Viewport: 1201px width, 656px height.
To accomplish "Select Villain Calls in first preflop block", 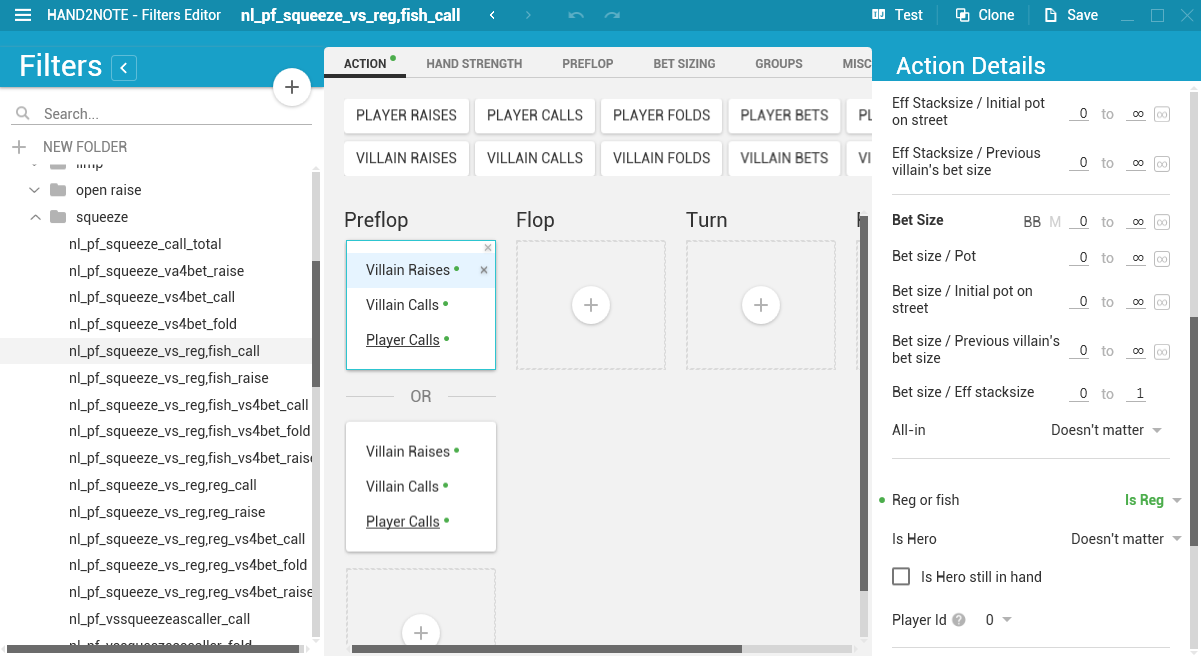I will pyautogui.click(x=402, y=305).
